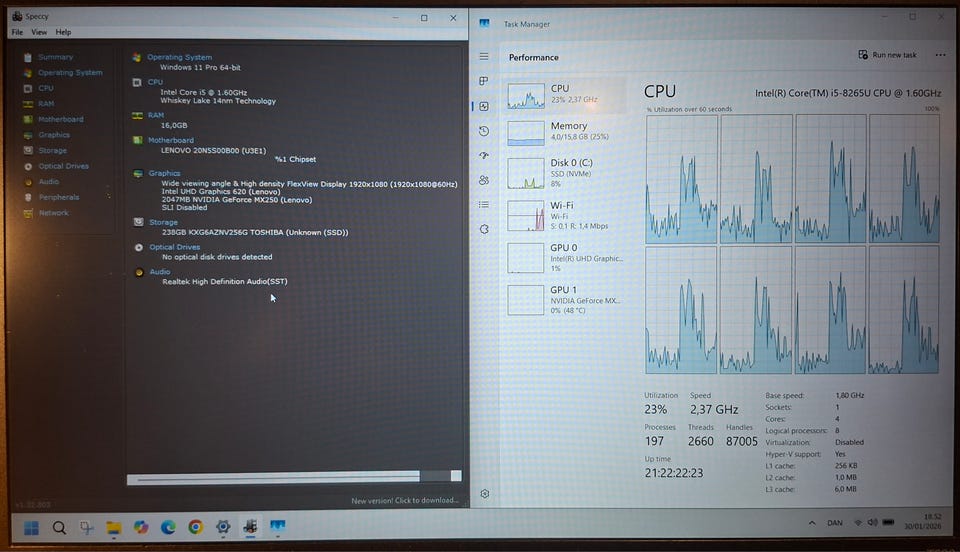Select Disk 0 (C:) performance item
Image resolution: width=960 pixels, height=552 pixels.
[565, 173]
